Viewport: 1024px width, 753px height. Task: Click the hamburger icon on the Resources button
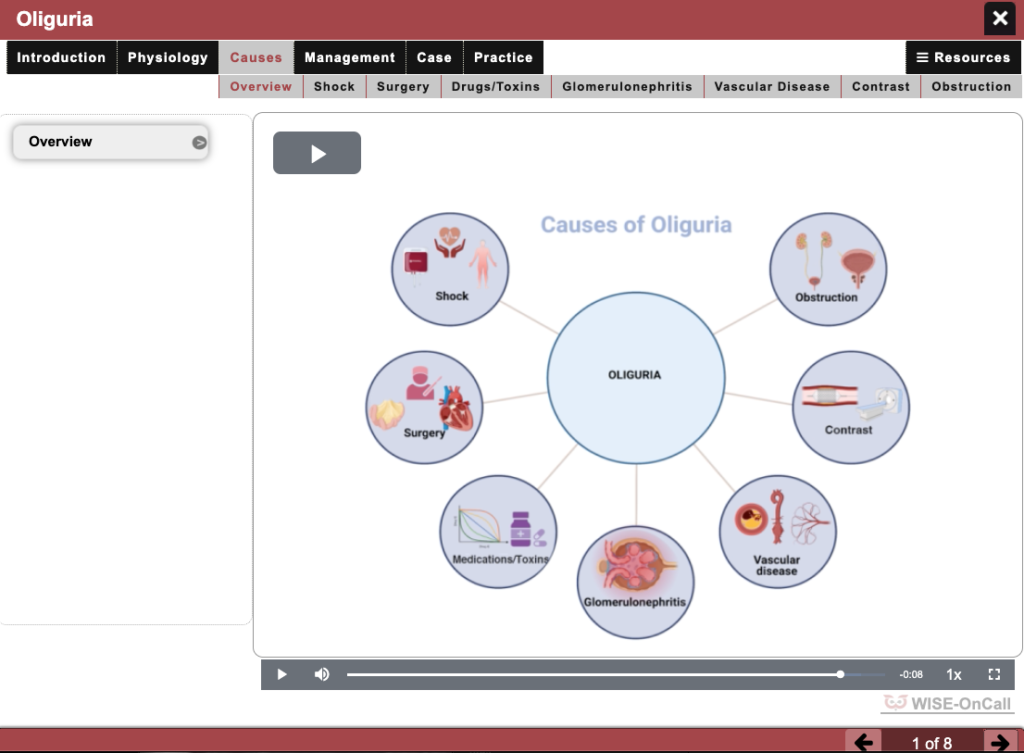[x=921, y=57]
